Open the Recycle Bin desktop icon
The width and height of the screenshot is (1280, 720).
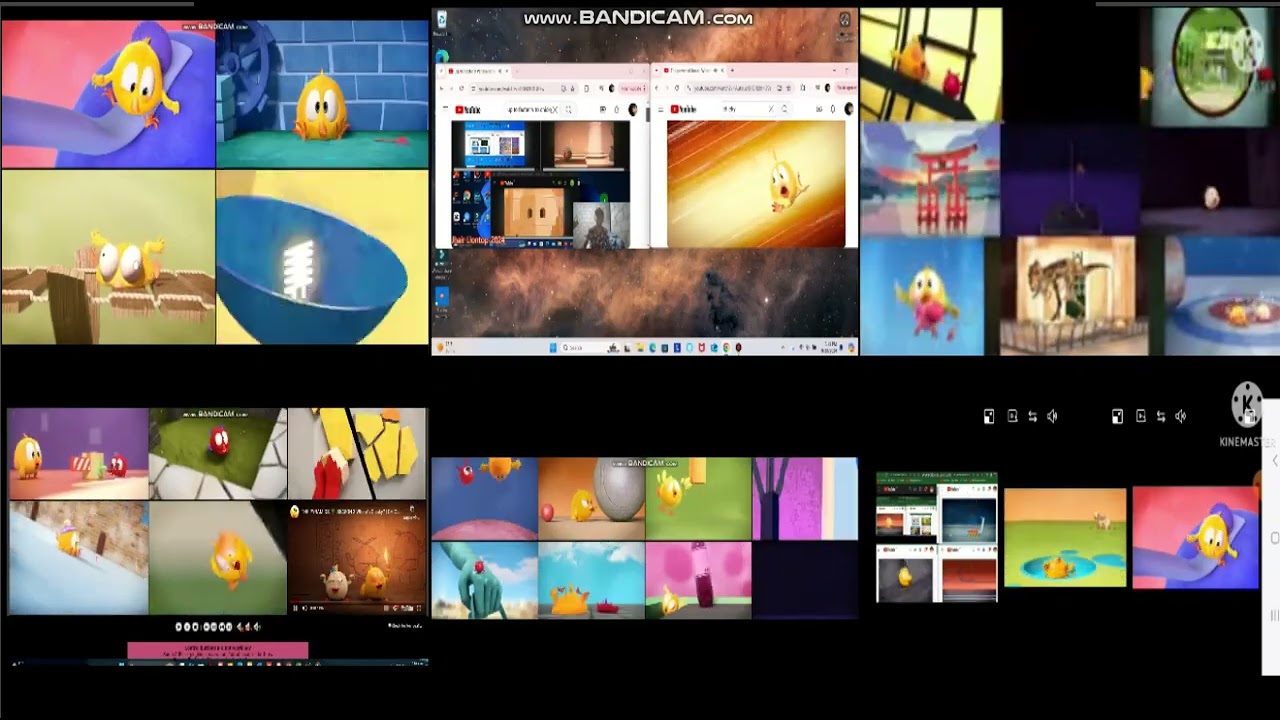[x=442, y=22]
